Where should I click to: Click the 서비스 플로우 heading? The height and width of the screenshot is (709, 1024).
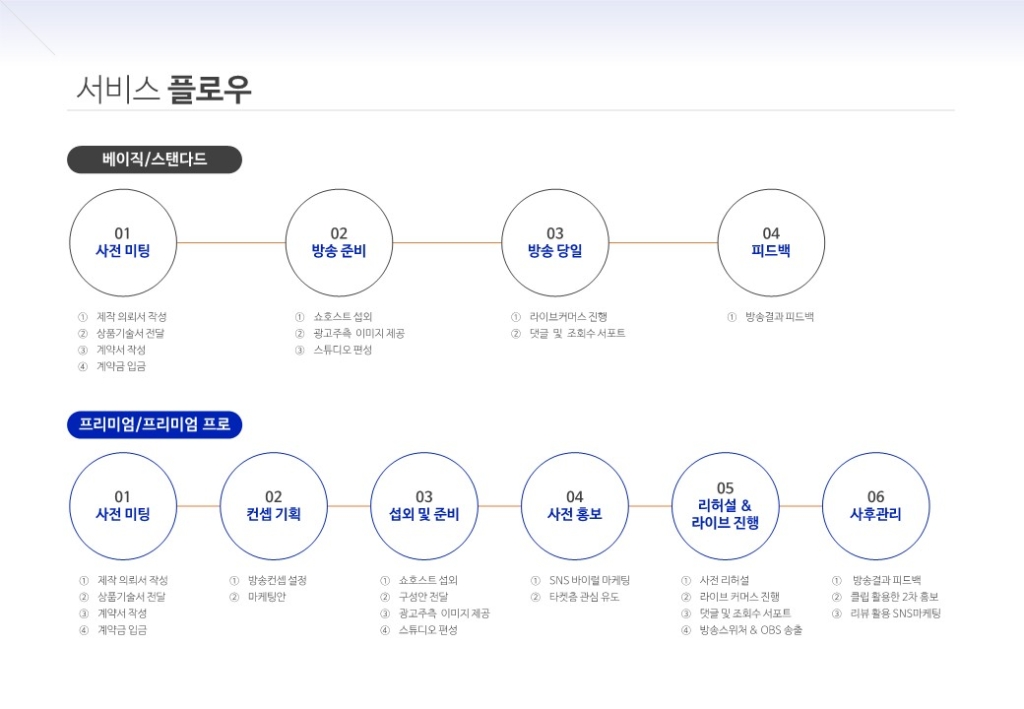pyautogui.click(x=164, y=89)
